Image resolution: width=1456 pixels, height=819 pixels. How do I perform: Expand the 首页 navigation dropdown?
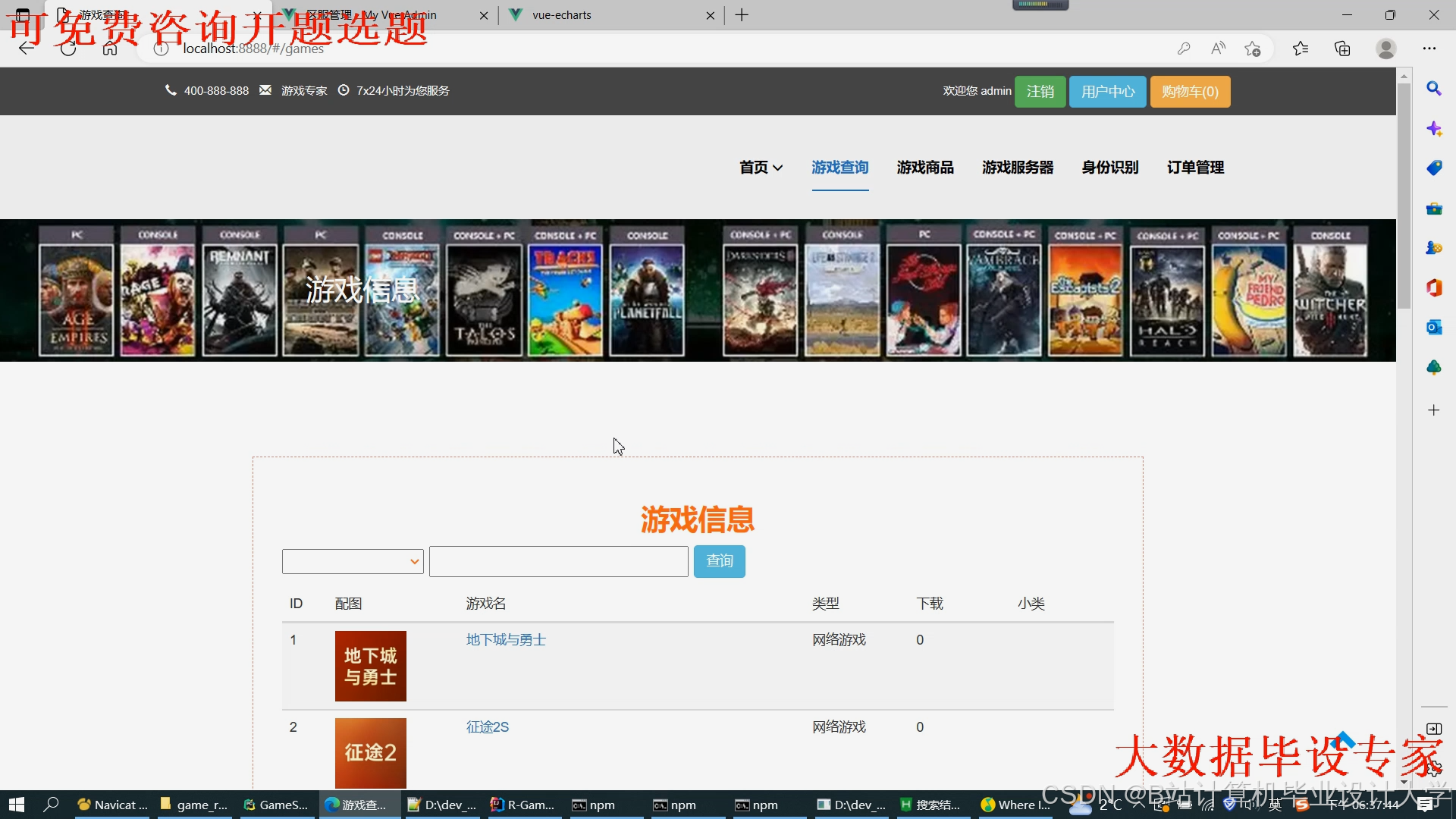761,167
